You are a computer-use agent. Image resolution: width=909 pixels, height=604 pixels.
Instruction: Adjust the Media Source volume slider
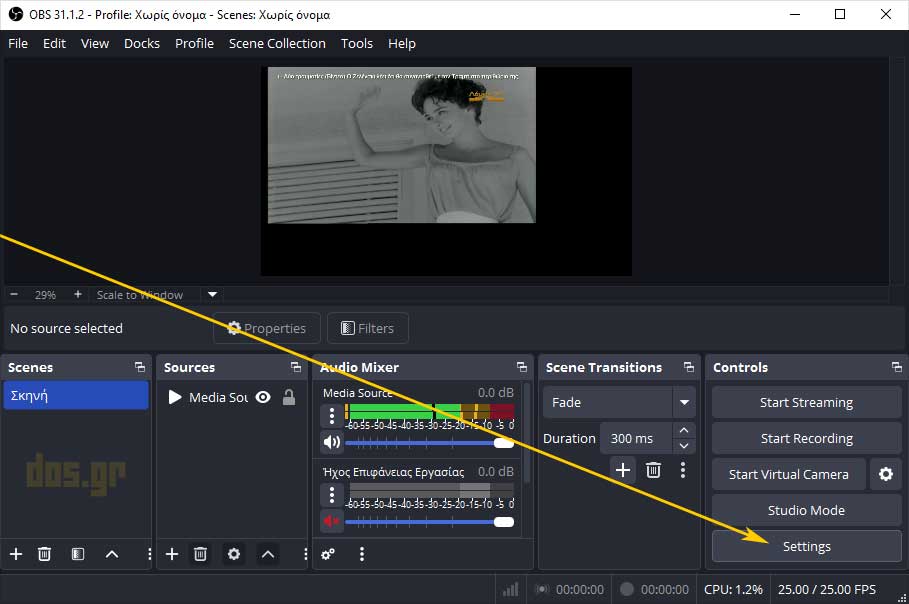[504, 442]
